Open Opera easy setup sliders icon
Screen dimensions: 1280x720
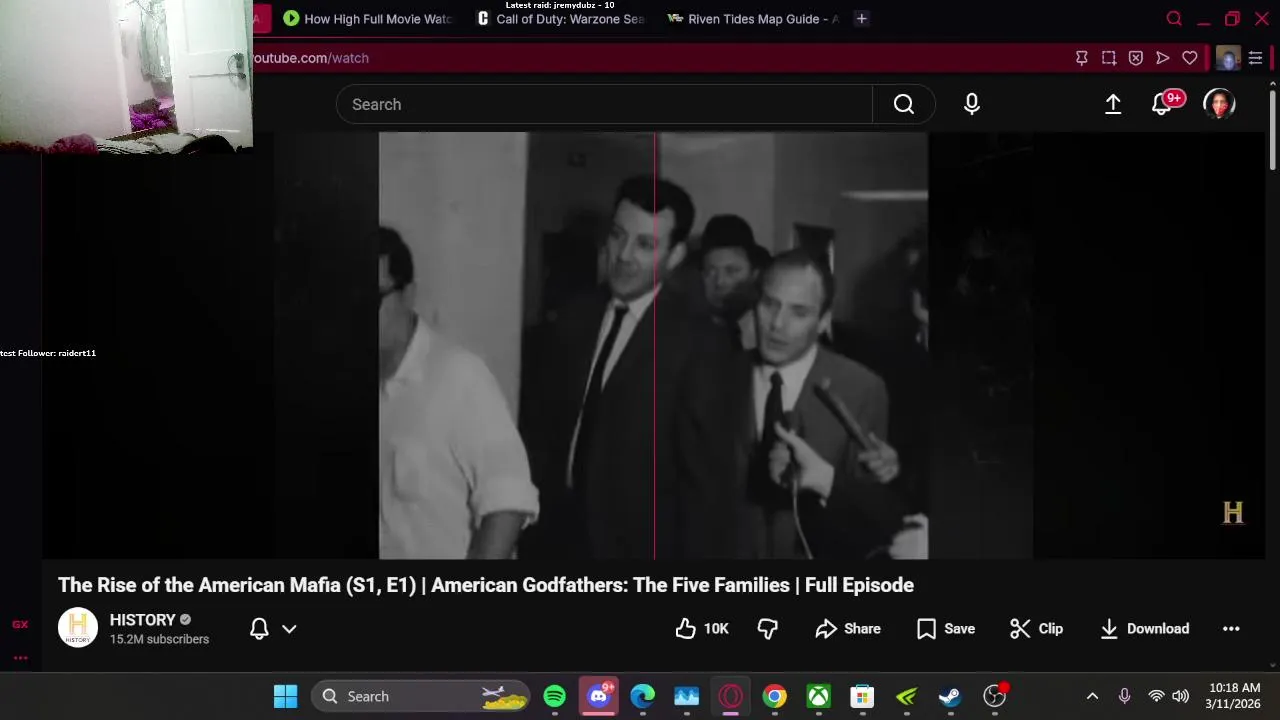click(x=1255, y=58)
